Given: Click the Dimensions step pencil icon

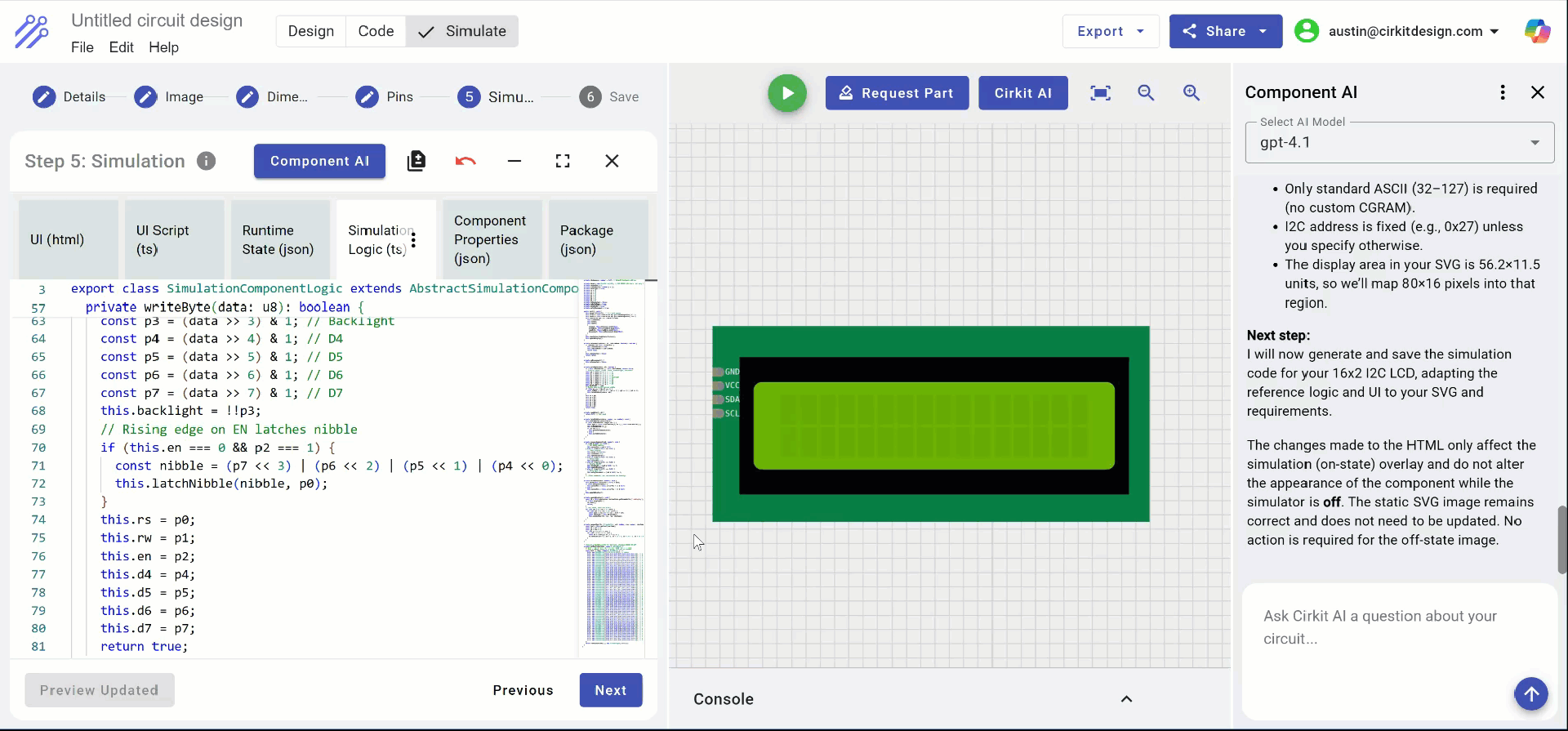Looking at the screenshot, I should (x=247, y=97).
